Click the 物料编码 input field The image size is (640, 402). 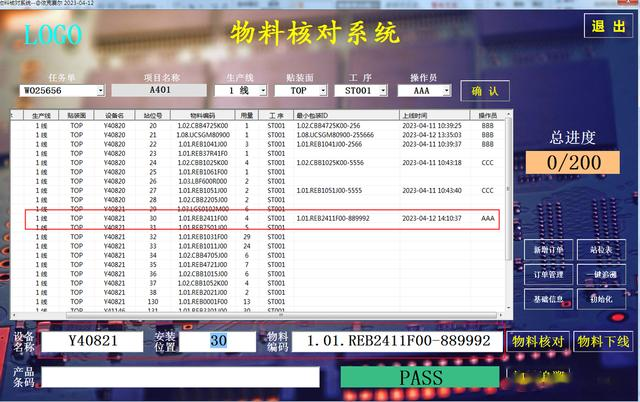click(398, 341)
